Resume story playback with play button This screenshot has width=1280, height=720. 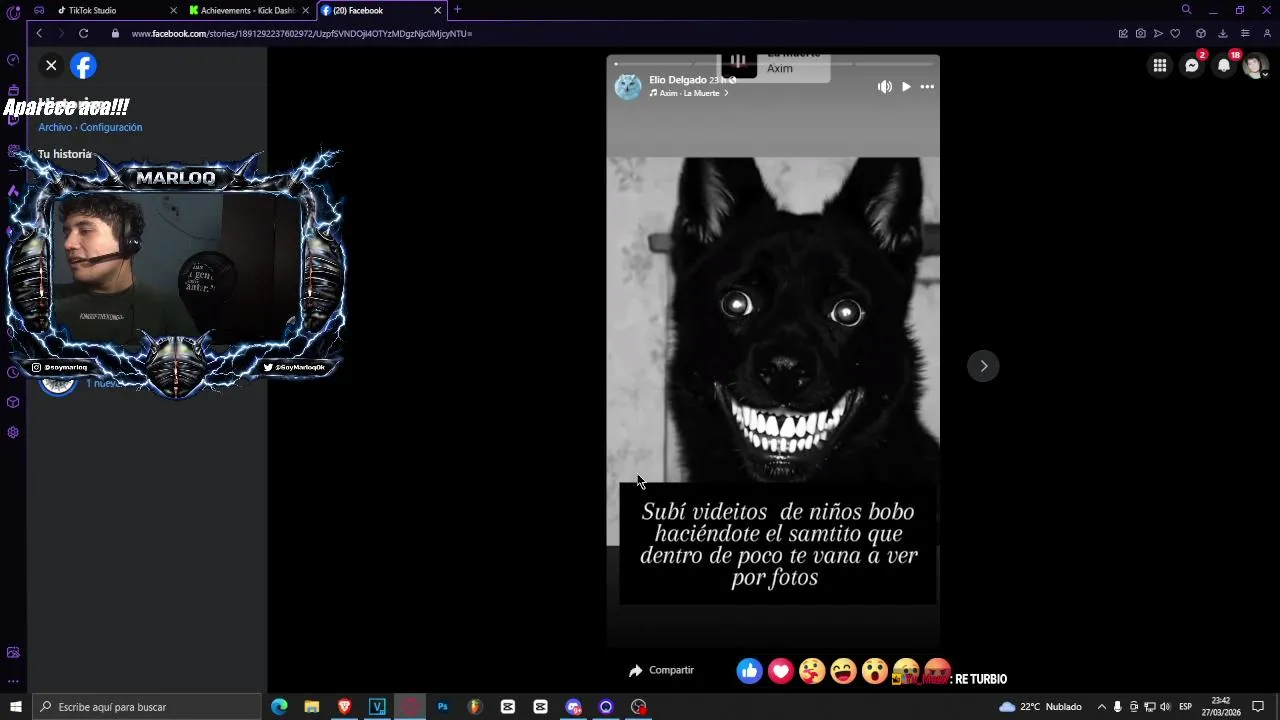[x=906, y=87]
